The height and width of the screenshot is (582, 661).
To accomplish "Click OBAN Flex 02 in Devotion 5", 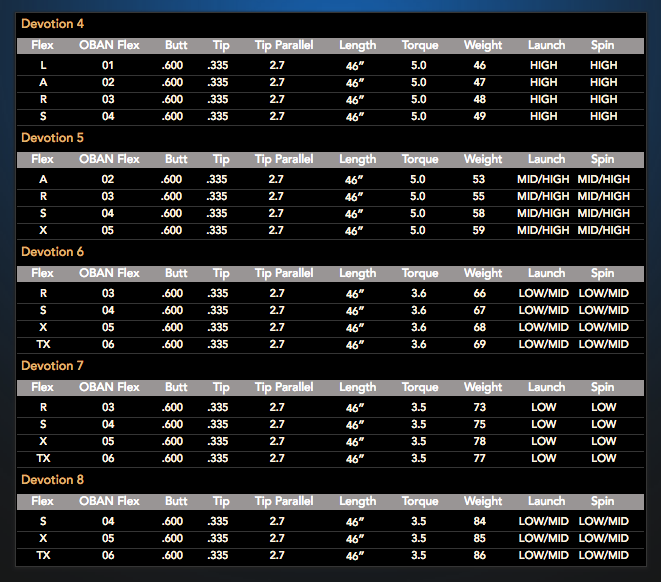I will pos(107,180).
